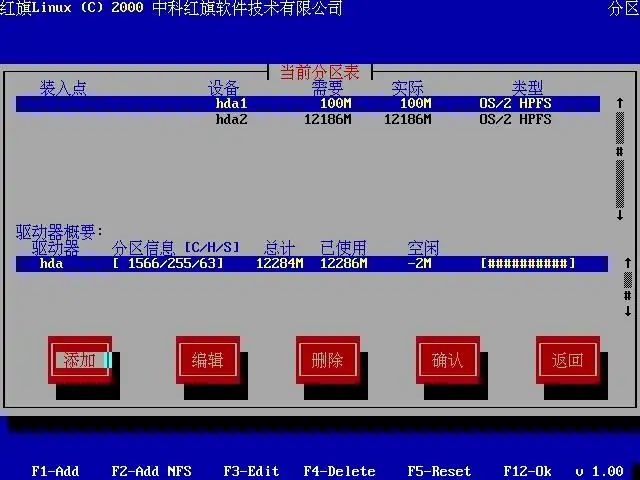The height and width of the screenshot is (480, 640).
Task: Click the drive summary scroll up arrow
Action: [x=628, y=263]
